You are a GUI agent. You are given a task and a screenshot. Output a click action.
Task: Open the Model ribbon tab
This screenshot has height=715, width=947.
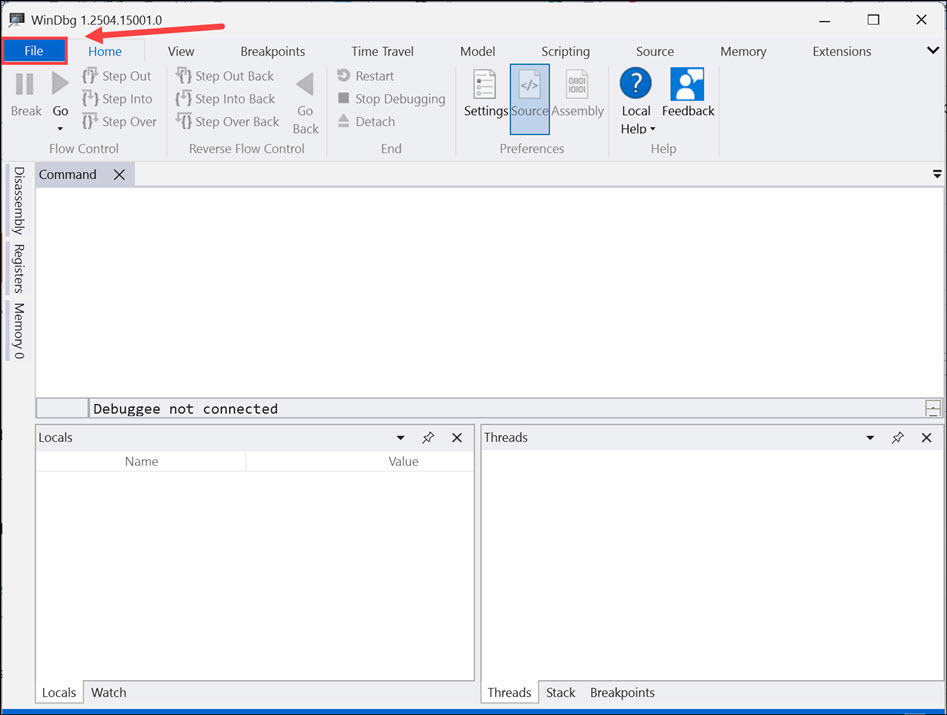tap(478, 51)
